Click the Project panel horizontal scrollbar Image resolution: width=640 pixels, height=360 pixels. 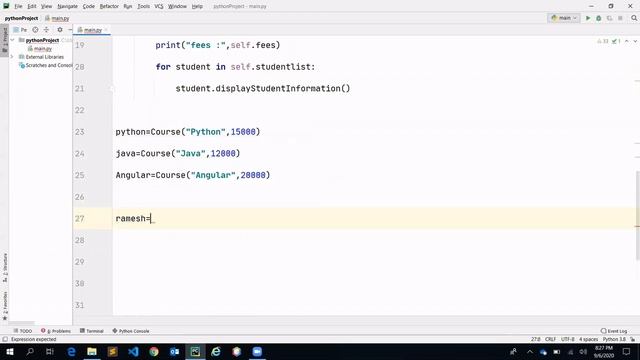click(21, 323)
